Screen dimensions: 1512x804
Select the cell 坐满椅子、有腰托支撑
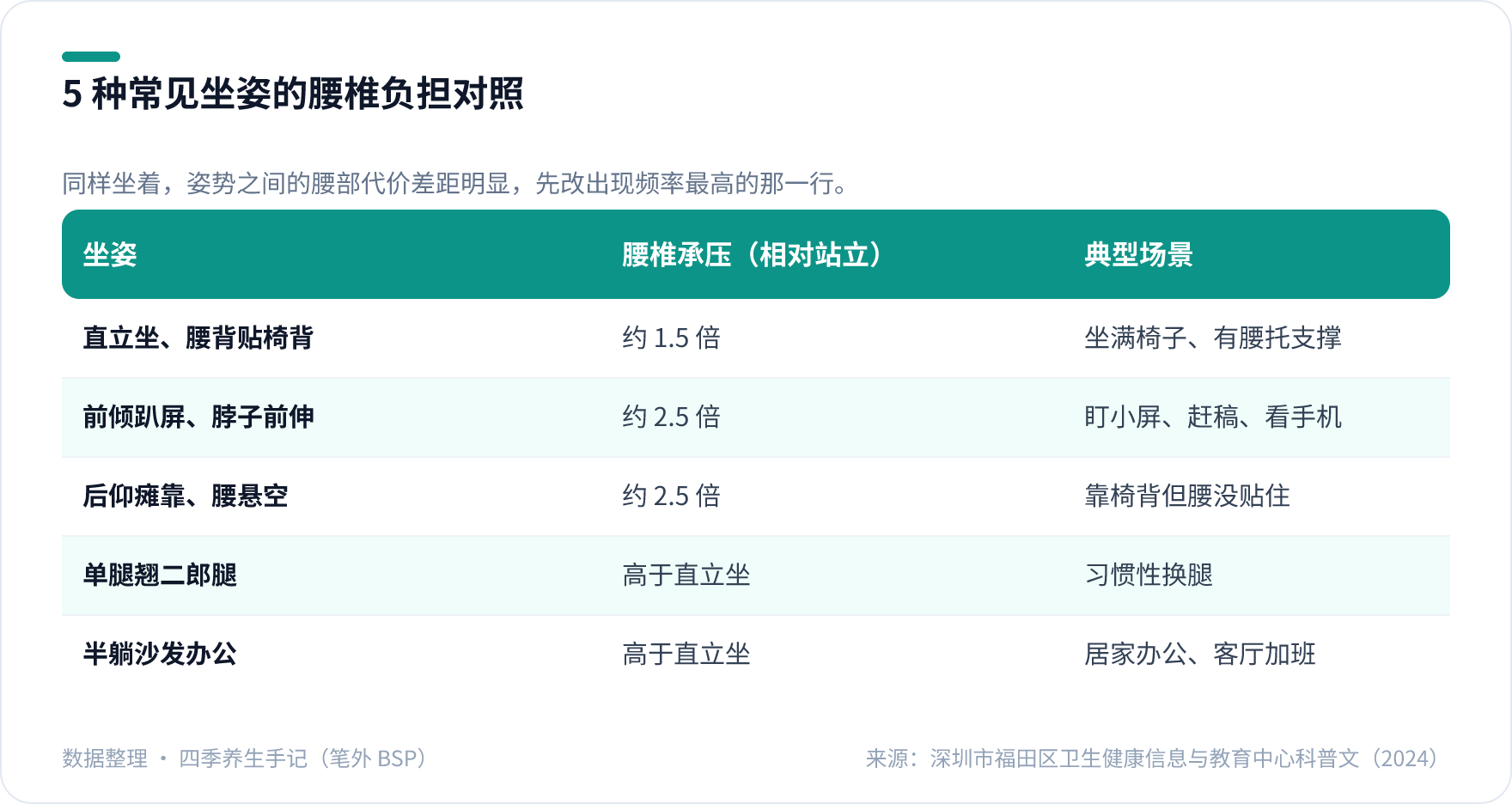[1212, 338]
